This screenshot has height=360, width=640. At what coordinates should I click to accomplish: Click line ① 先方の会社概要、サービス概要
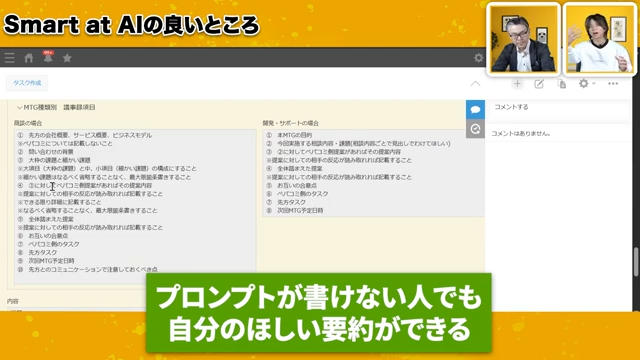coord(84,135)
